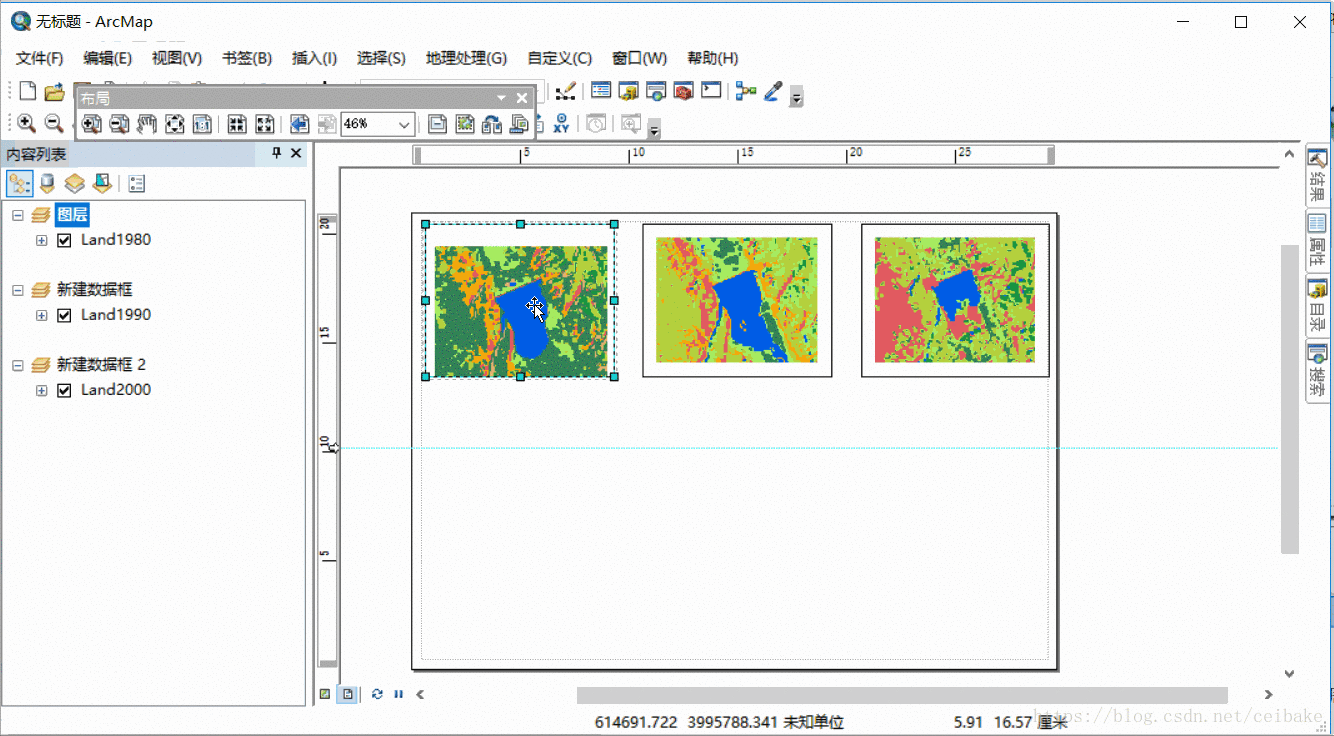Open table of contents Options icon
This screenshot has height=736, width=1334.
pos(137,183)
